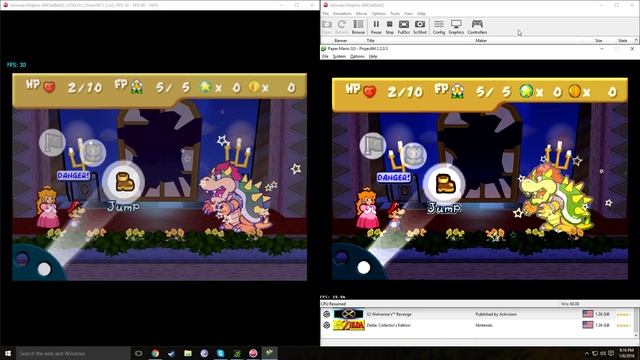Sort game list by Size column
640x360 pixels.
click(x=598, y=40)
